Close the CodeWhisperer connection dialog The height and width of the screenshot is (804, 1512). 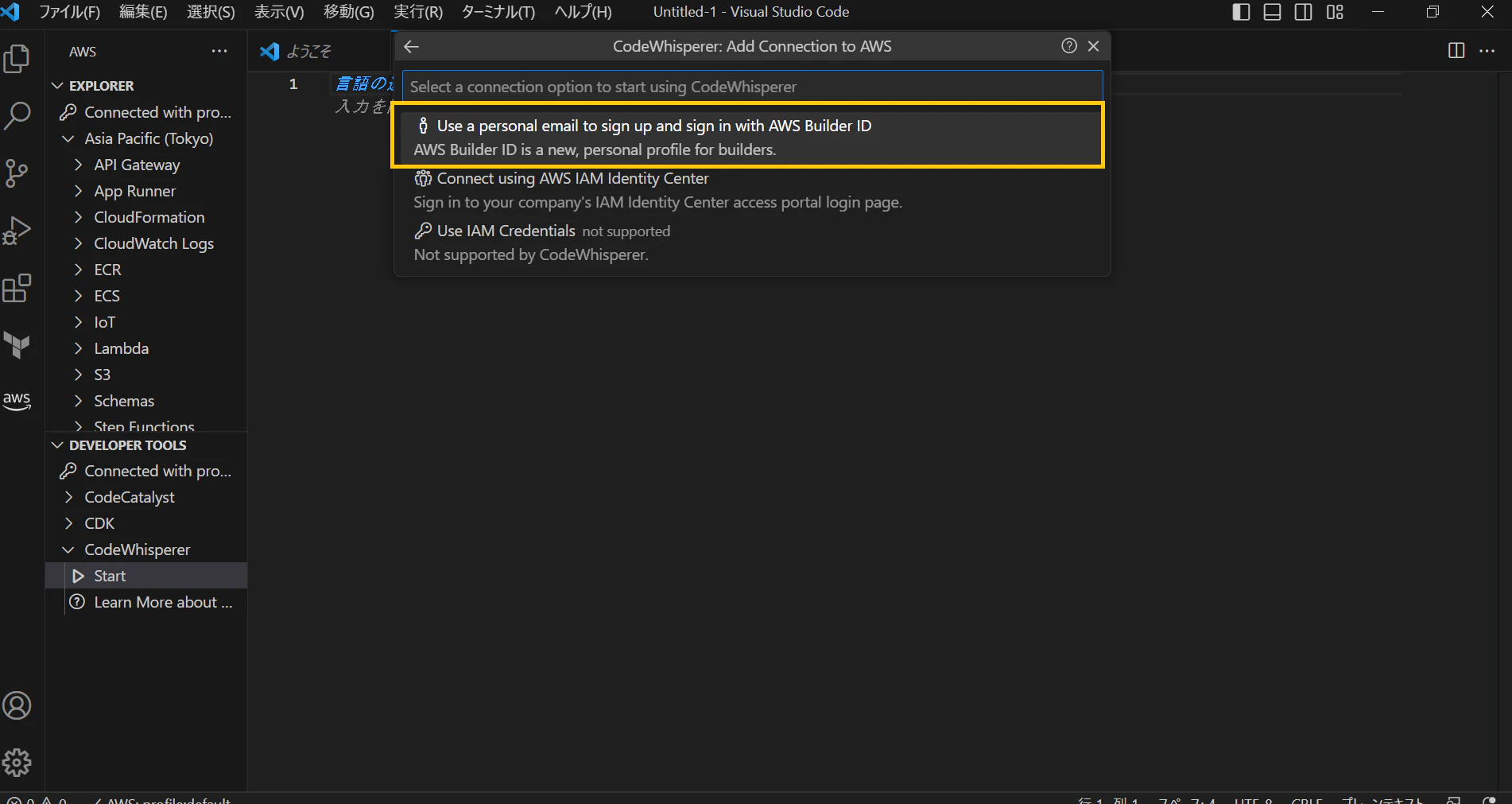1094,46
